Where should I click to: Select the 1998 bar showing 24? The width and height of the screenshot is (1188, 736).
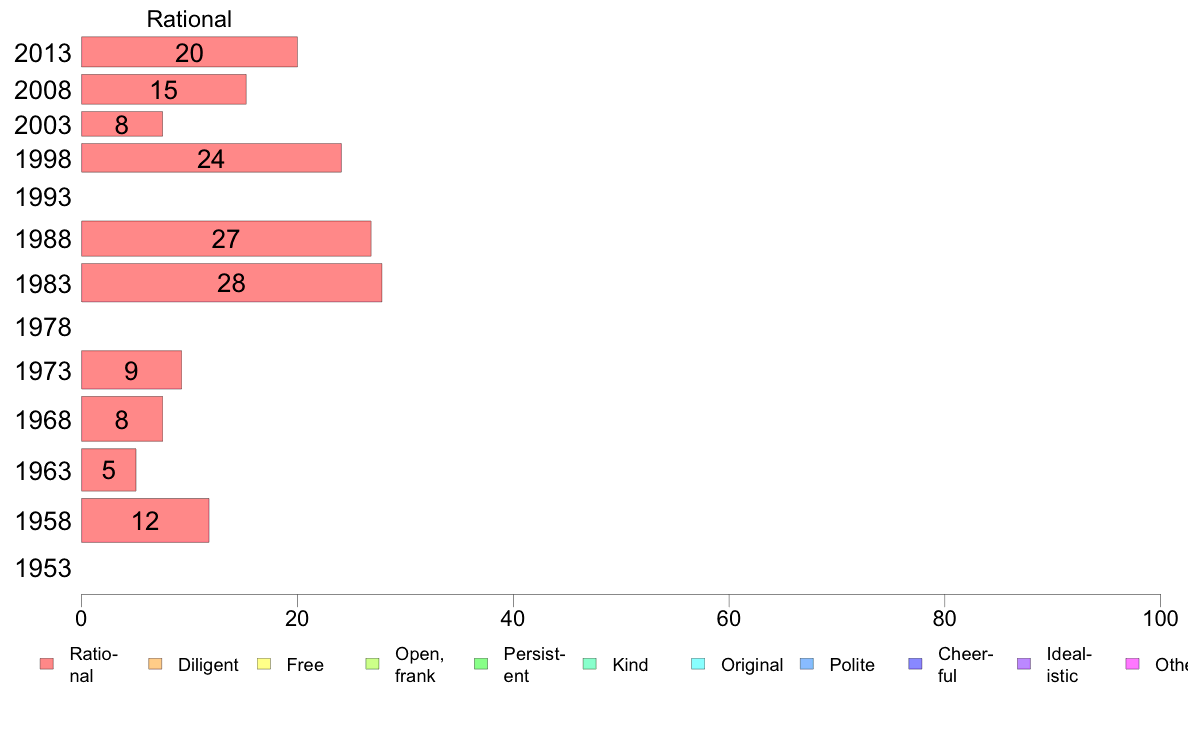(211, 158)
